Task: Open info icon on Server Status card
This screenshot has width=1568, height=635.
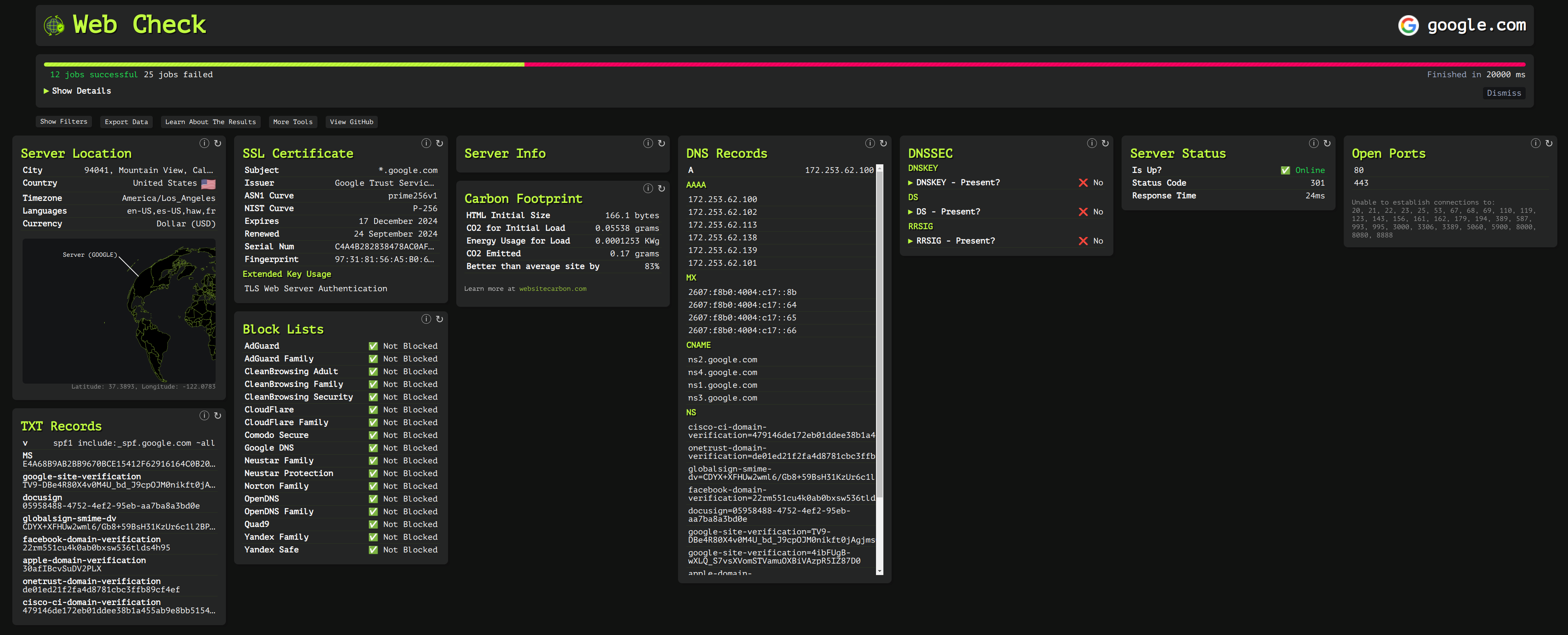Action: 1313,143
